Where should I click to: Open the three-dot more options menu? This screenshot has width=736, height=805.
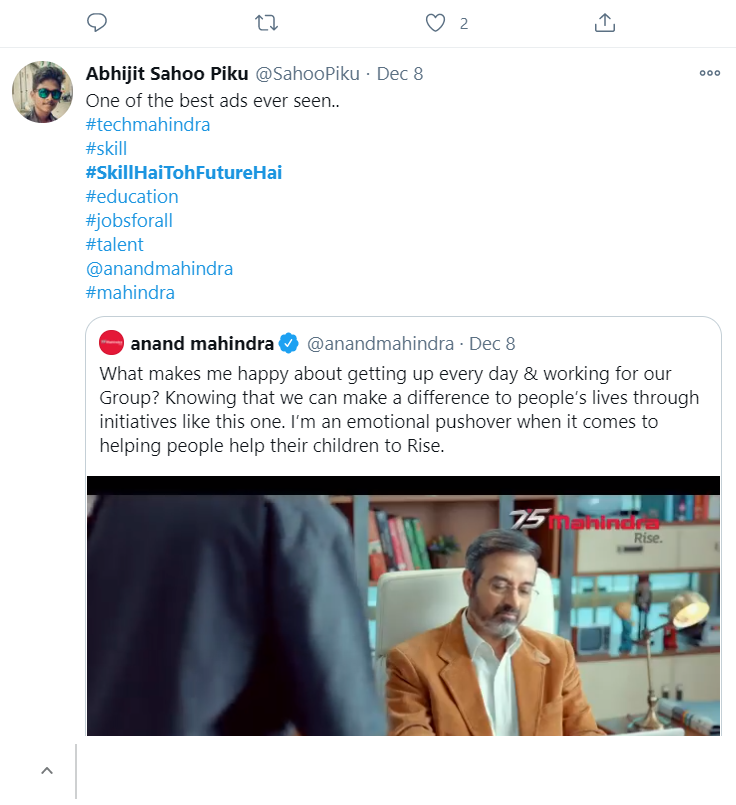point(710,73)
